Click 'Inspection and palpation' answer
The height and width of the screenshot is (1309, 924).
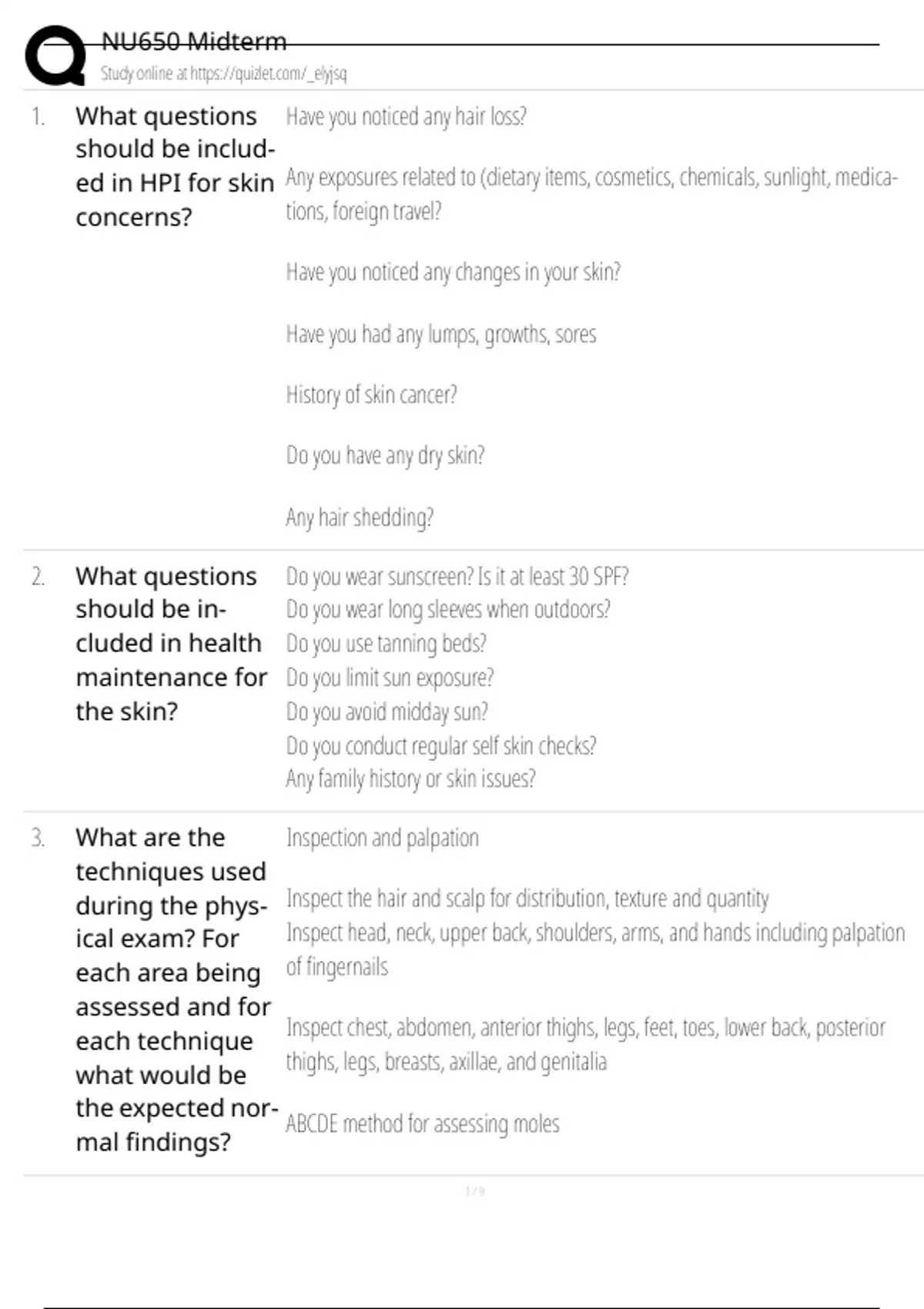(x=382, y=838)
